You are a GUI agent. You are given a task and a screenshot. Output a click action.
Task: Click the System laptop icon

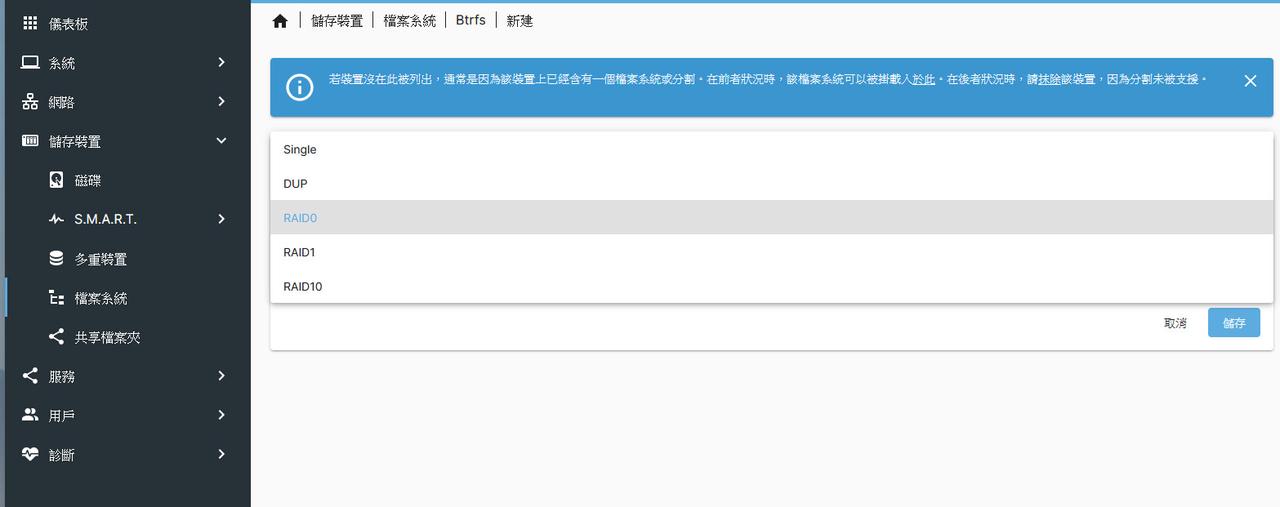pyautogui.click(x=30, y=62)
